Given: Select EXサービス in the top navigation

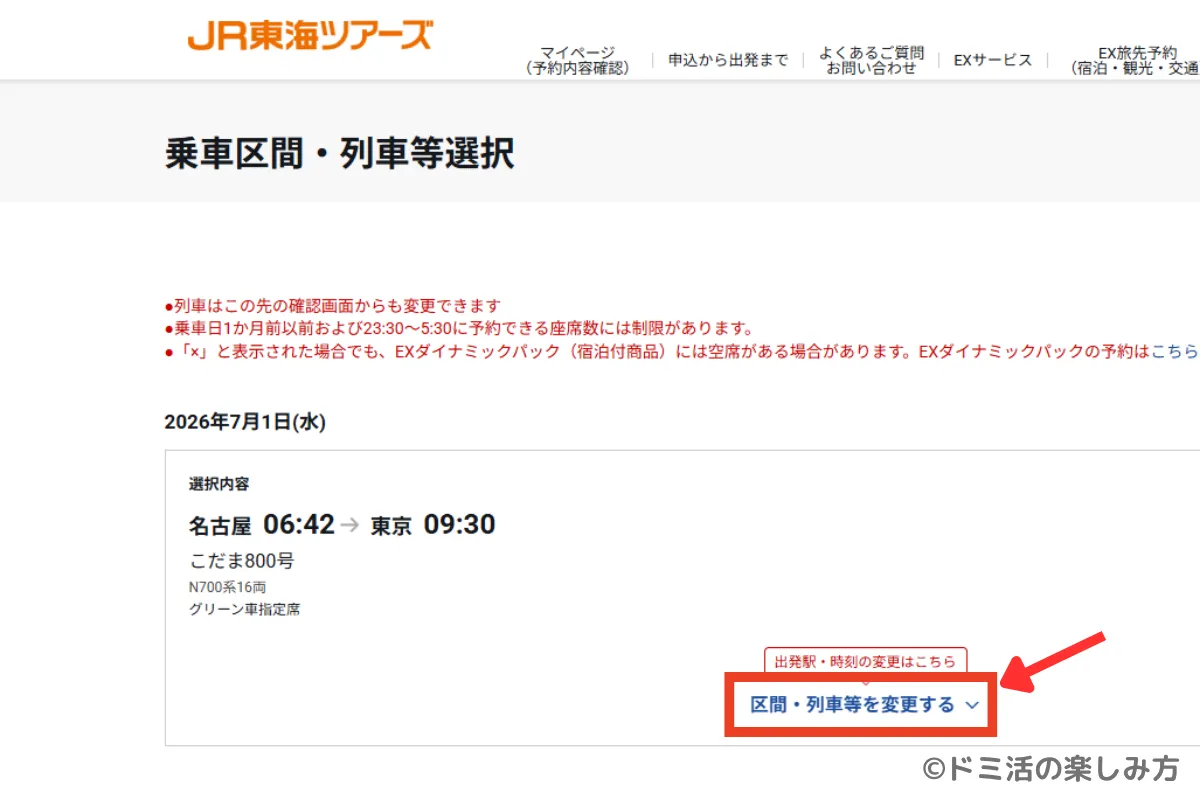Looking at the screenshot, I should (992, 60).
